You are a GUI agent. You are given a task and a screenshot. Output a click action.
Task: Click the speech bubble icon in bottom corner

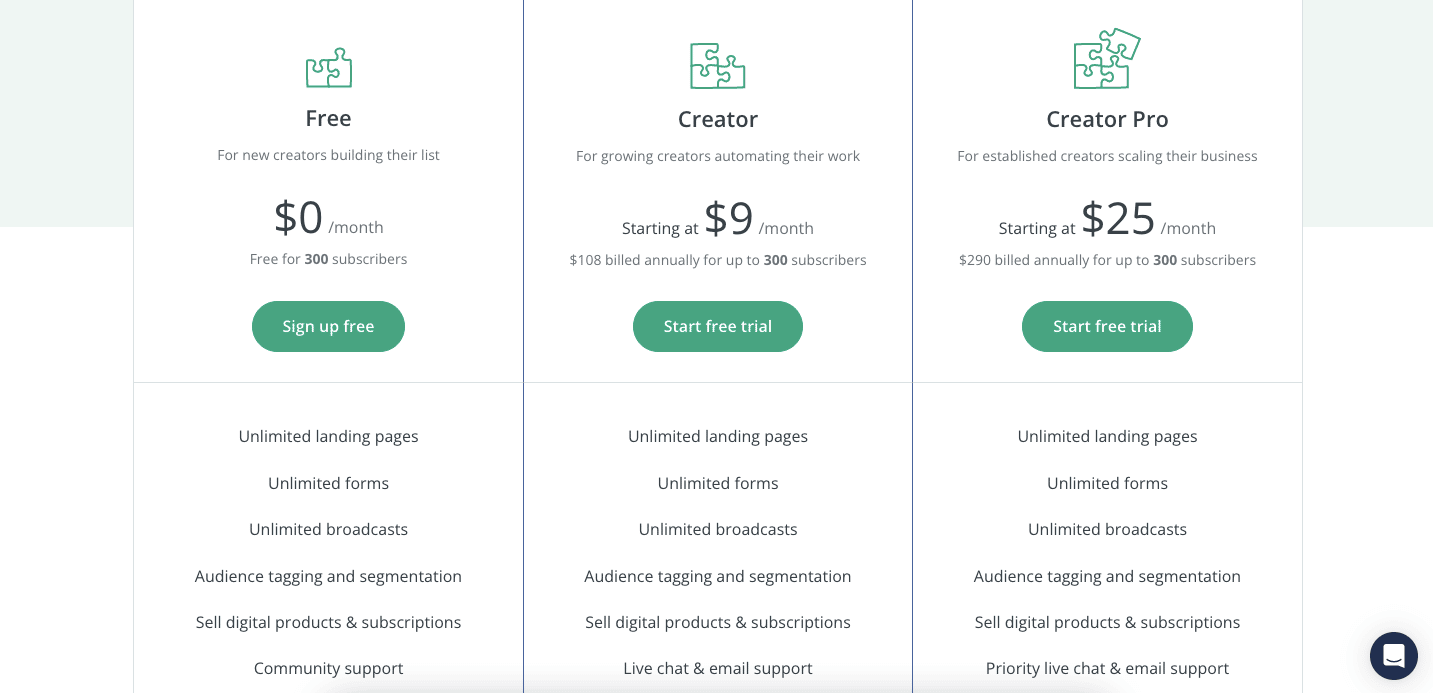click(1393, 656)
